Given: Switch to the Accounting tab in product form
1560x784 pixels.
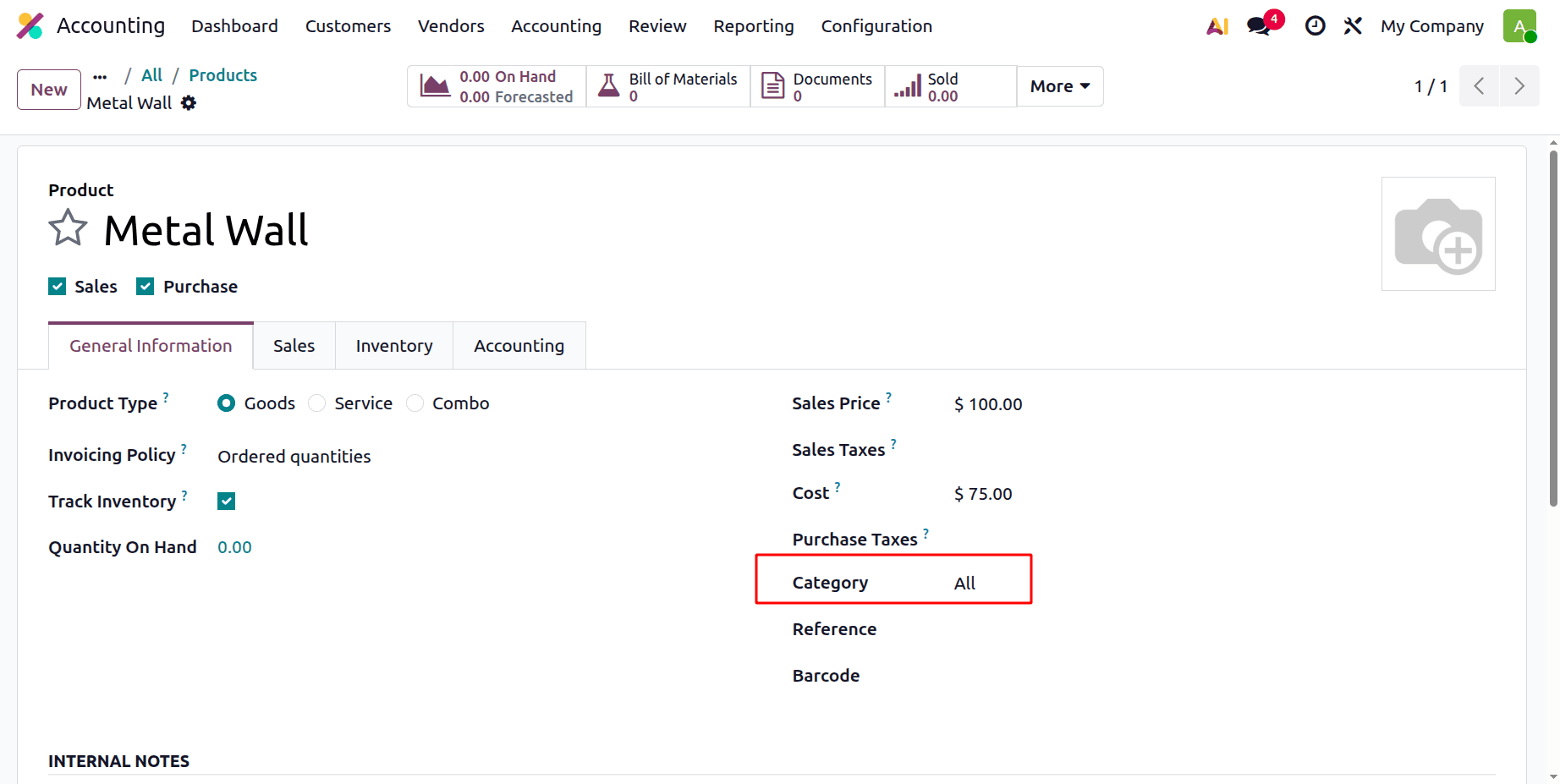Looking at the screenshot, I should [x=519, y=346].
